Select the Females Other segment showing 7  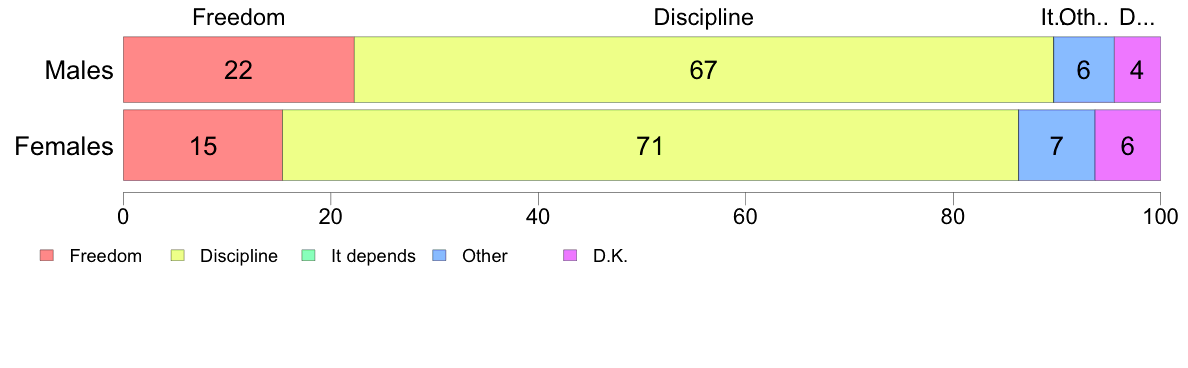(1057, 145)
